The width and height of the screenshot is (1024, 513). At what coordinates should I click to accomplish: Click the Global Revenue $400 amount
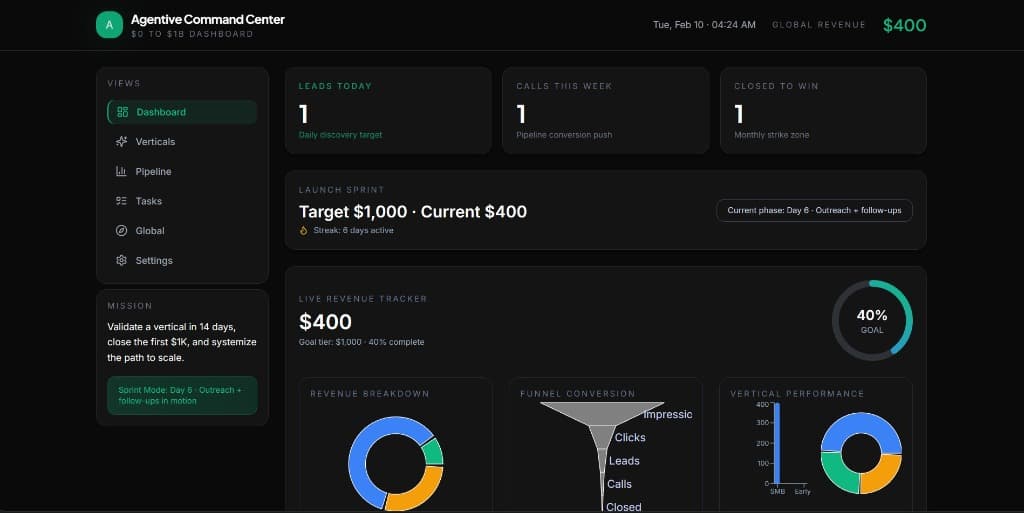click(904, 25)
